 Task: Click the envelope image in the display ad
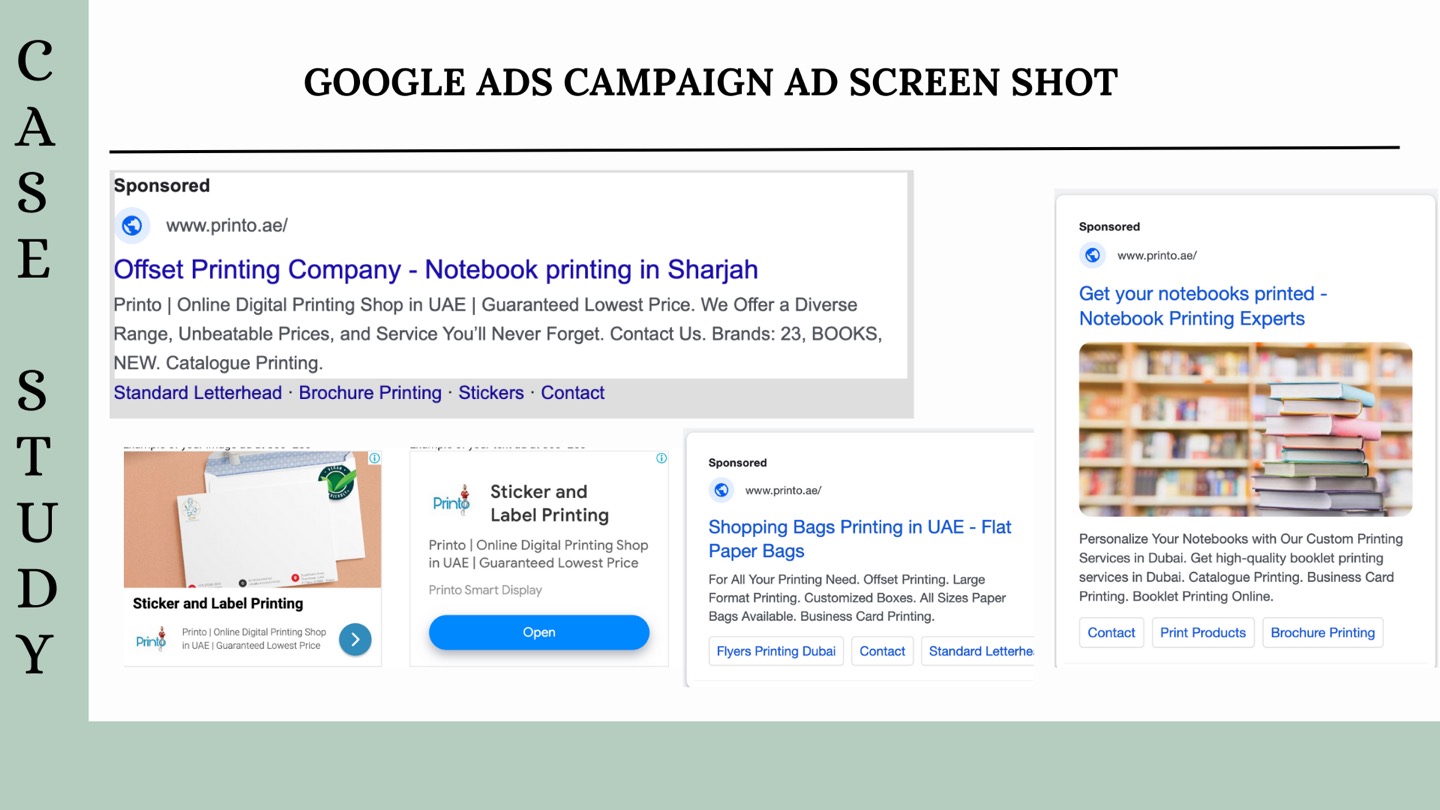click(x=253, y=519)
